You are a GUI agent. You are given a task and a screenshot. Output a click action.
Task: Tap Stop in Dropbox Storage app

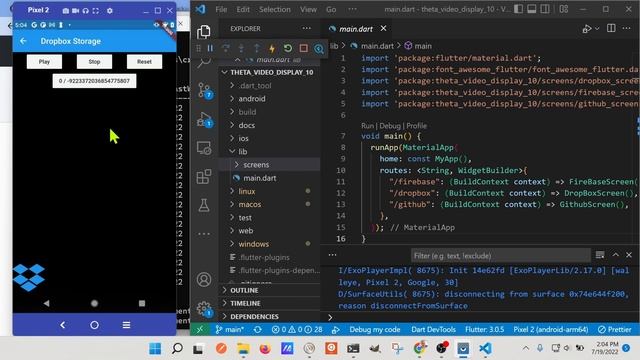pos(94,62)
